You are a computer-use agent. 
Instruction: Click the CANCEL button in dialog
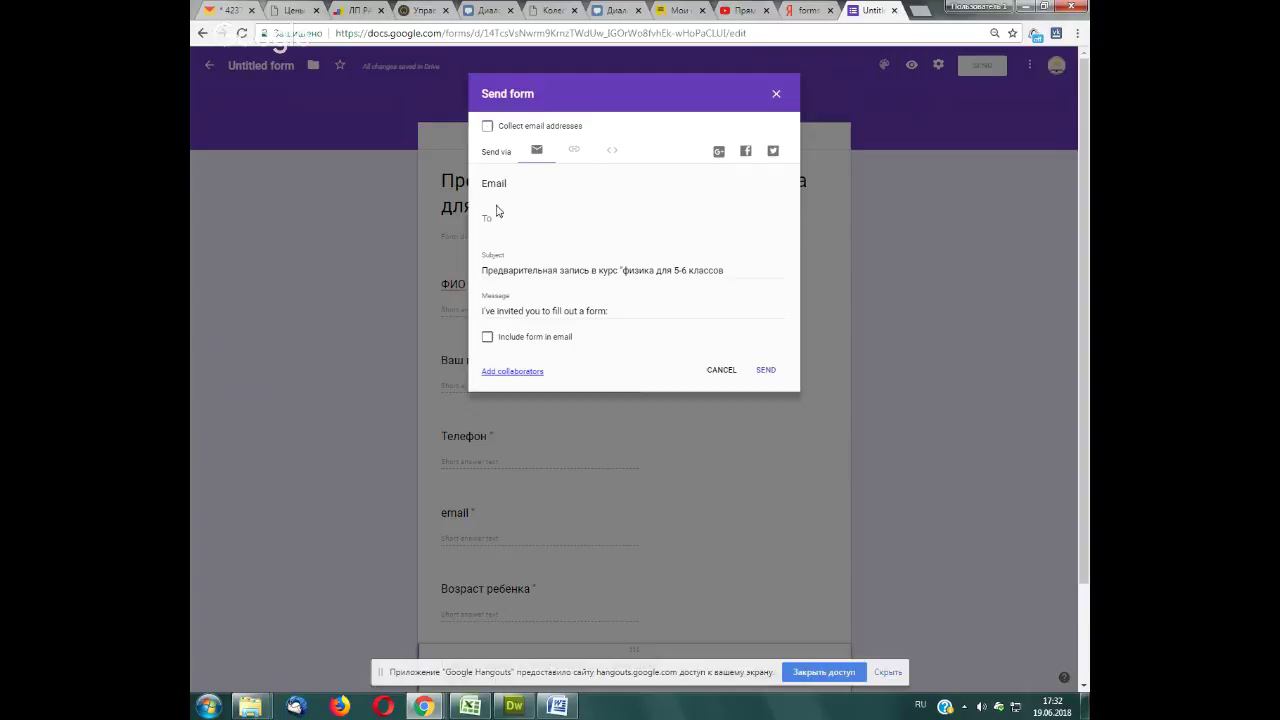[x=721, y=370]
